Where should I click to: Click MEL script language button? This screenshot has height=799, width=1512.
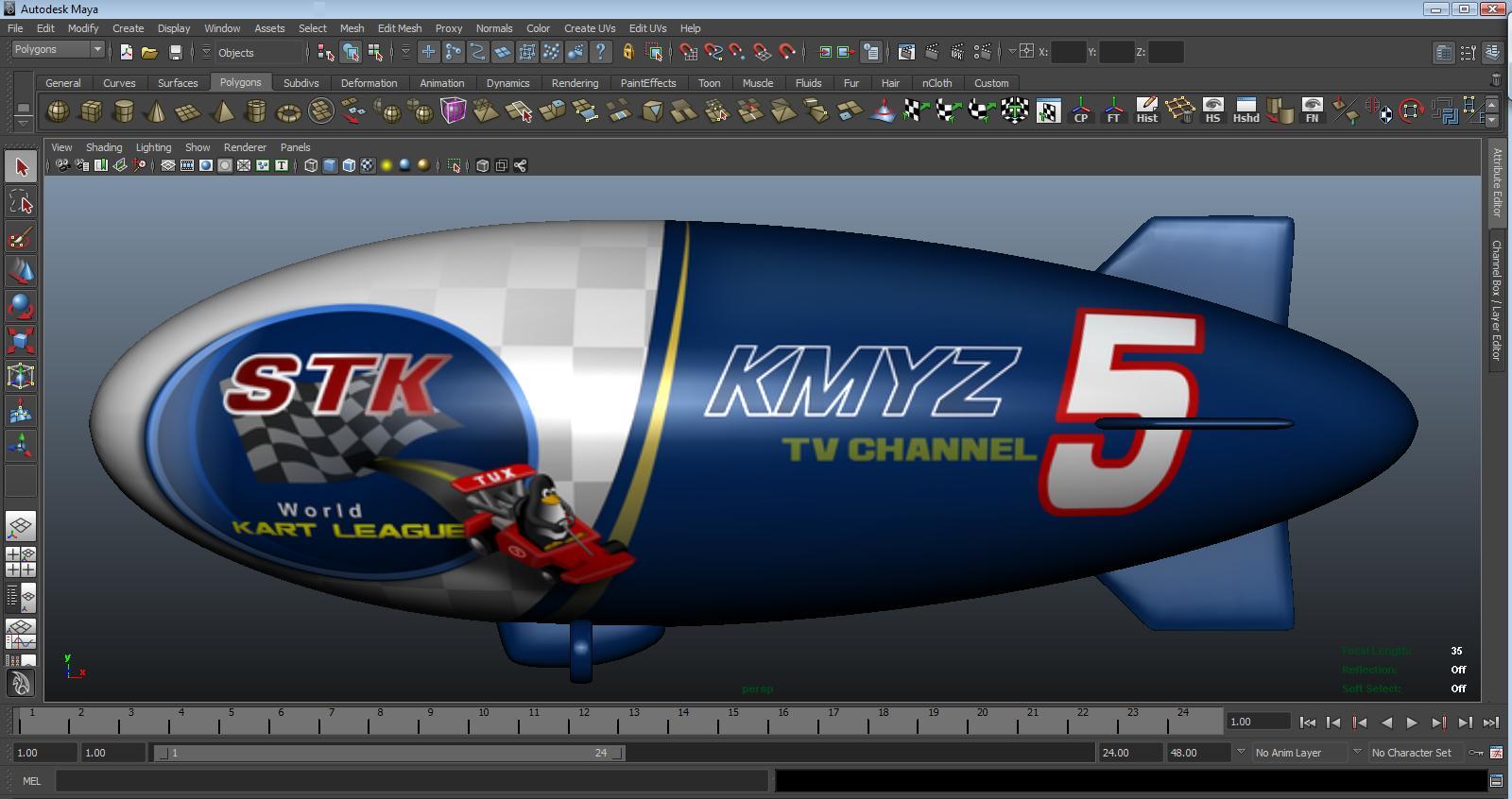pyautogui.click(x=31, y=781)
